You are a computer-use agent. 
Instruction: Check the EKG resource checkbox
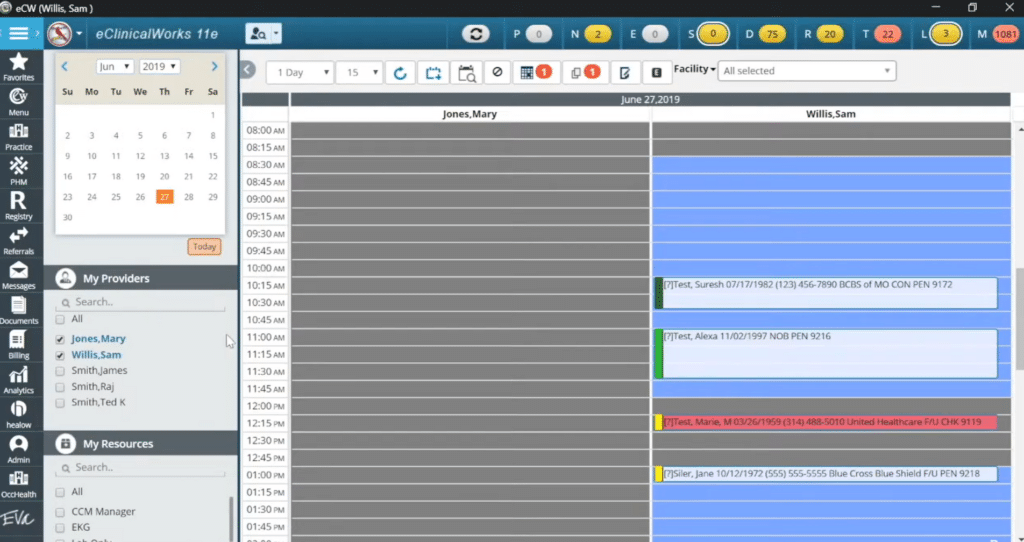tap(60, 528)
